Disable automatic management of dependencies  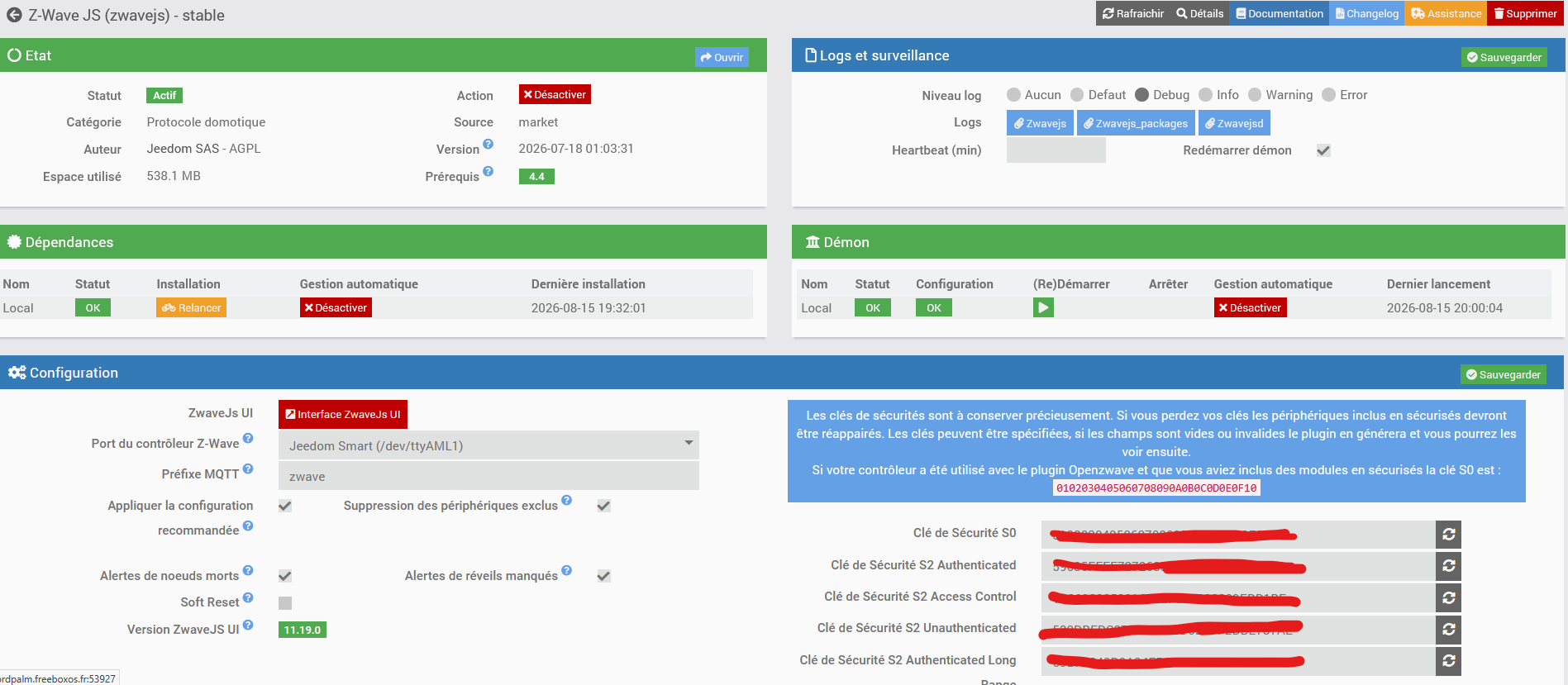336,307
